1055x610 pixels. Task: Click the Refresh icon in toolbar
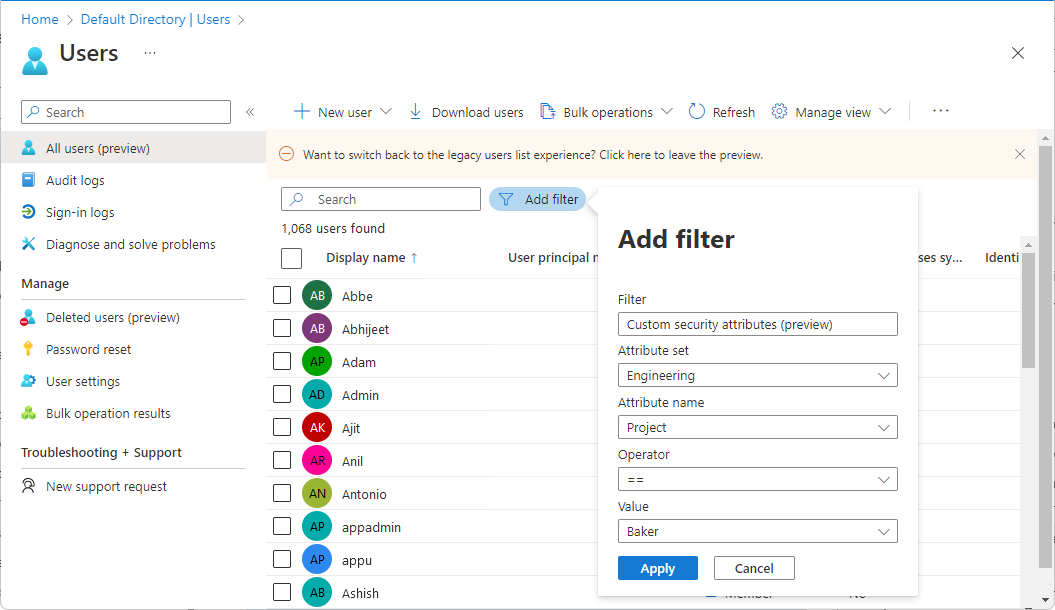click(696, 112)
